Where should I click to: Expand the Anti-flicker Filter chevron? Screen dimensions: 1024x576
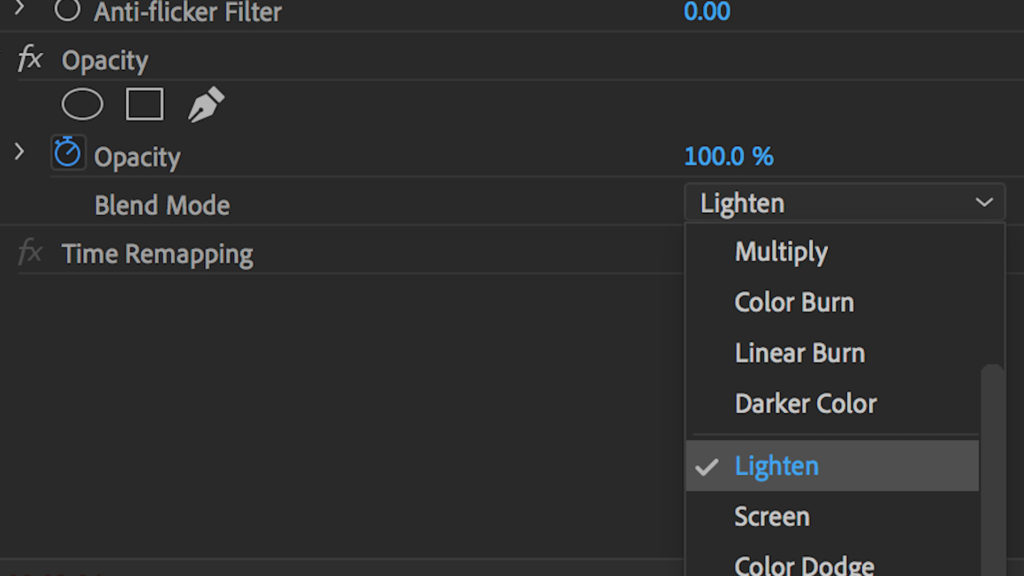(x=19, y=10)
